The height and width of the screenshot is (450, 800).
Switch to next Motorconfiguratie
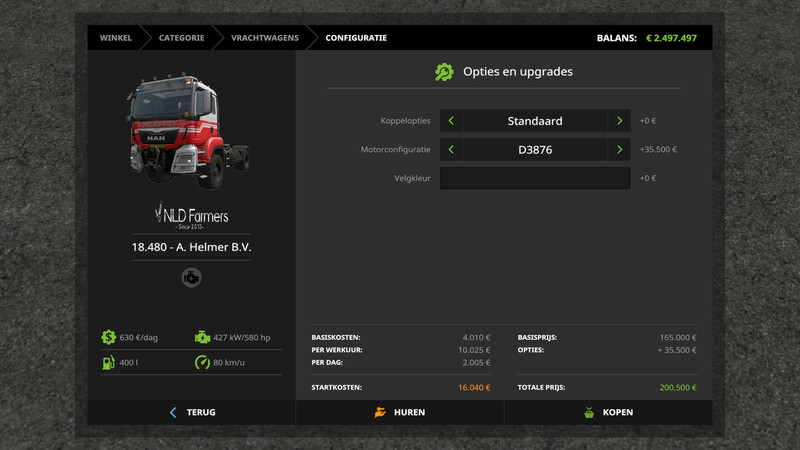[620, 150]
